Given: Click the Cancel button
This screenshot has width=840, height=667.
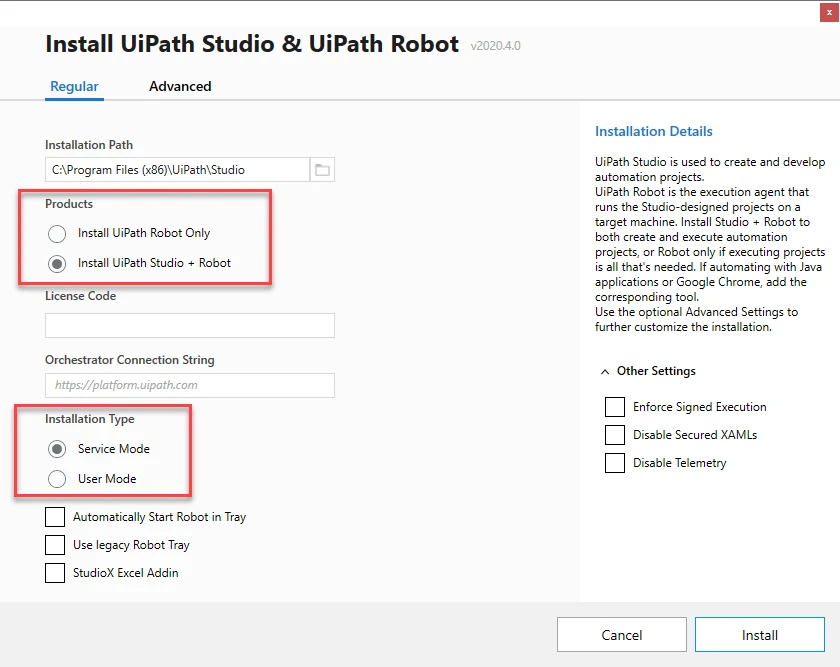Looking at the screenshot, I should (621, 635).
